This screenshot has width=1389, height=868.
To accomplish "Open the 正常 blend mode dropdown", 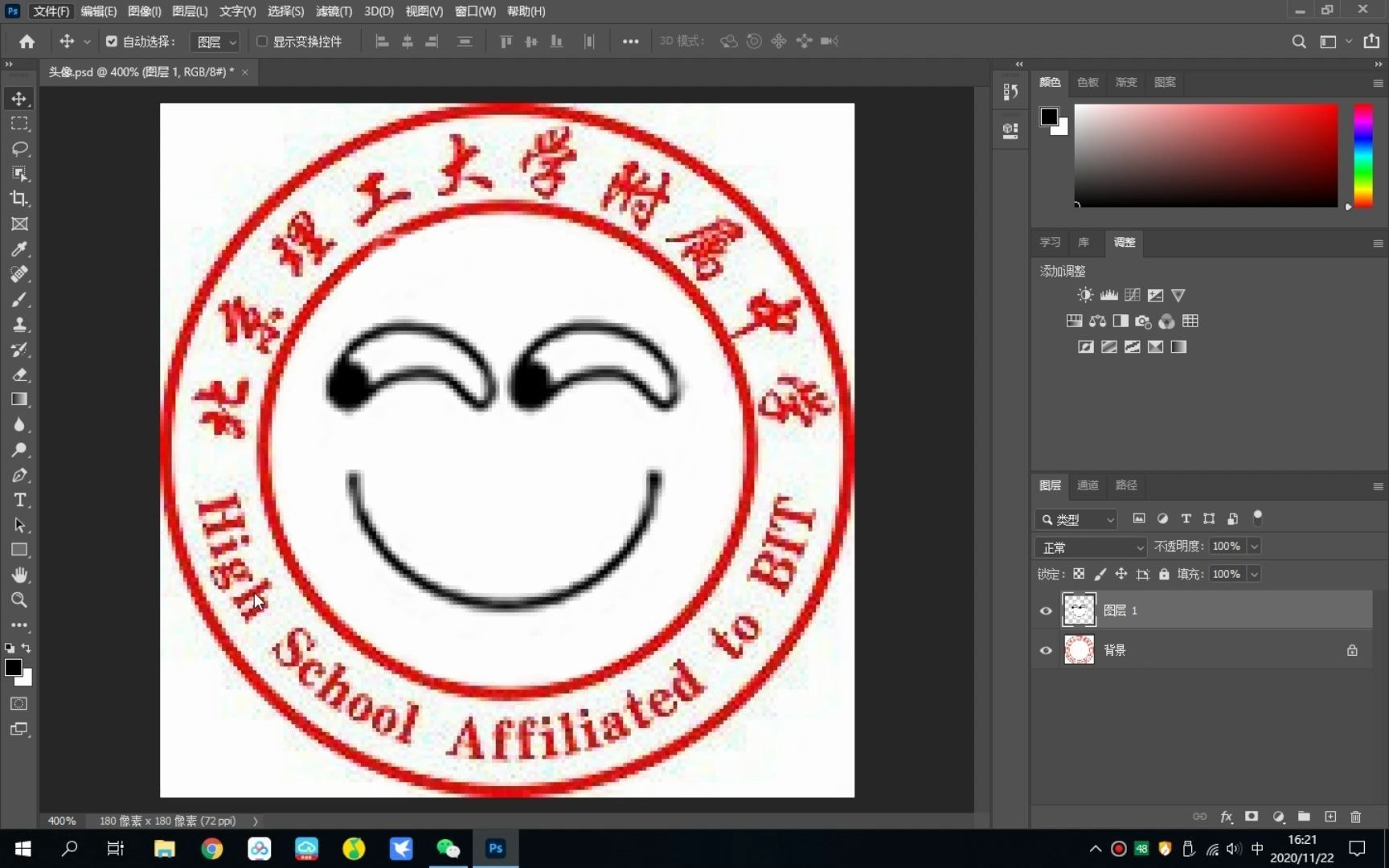I will (x=1091, y=547).
